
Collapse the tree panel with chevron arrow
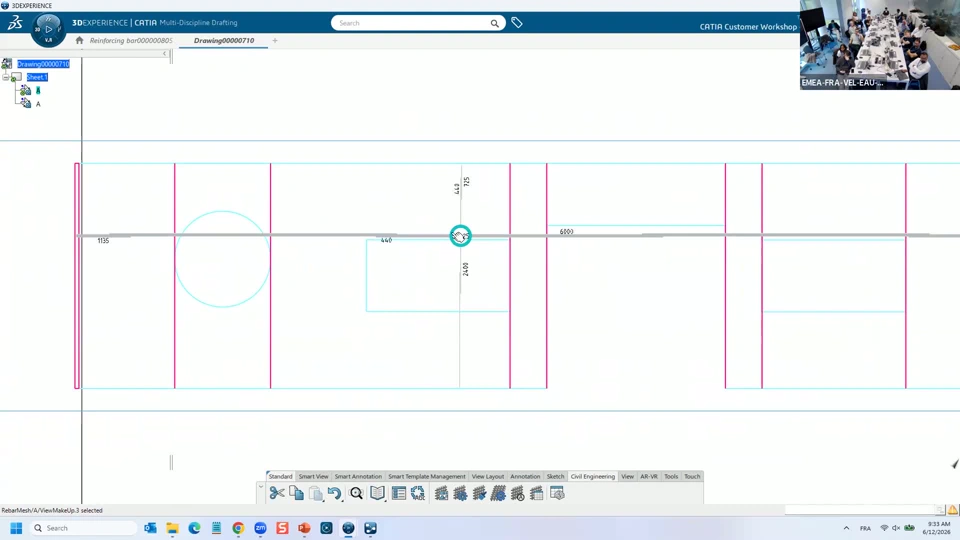click(165, 54)
